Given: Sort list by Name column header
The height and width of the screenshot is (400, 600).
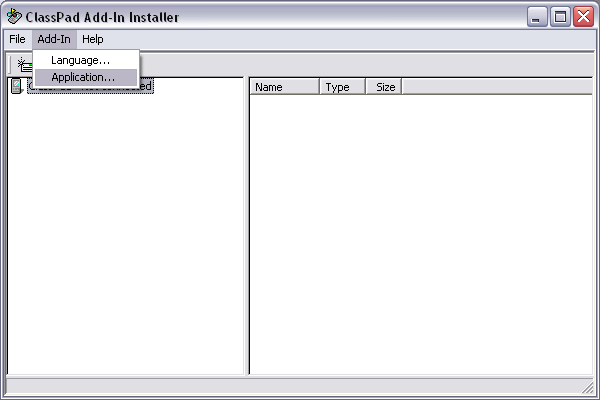Looking at the screenshot, I should pyautogui.click(x=284, y=87).
